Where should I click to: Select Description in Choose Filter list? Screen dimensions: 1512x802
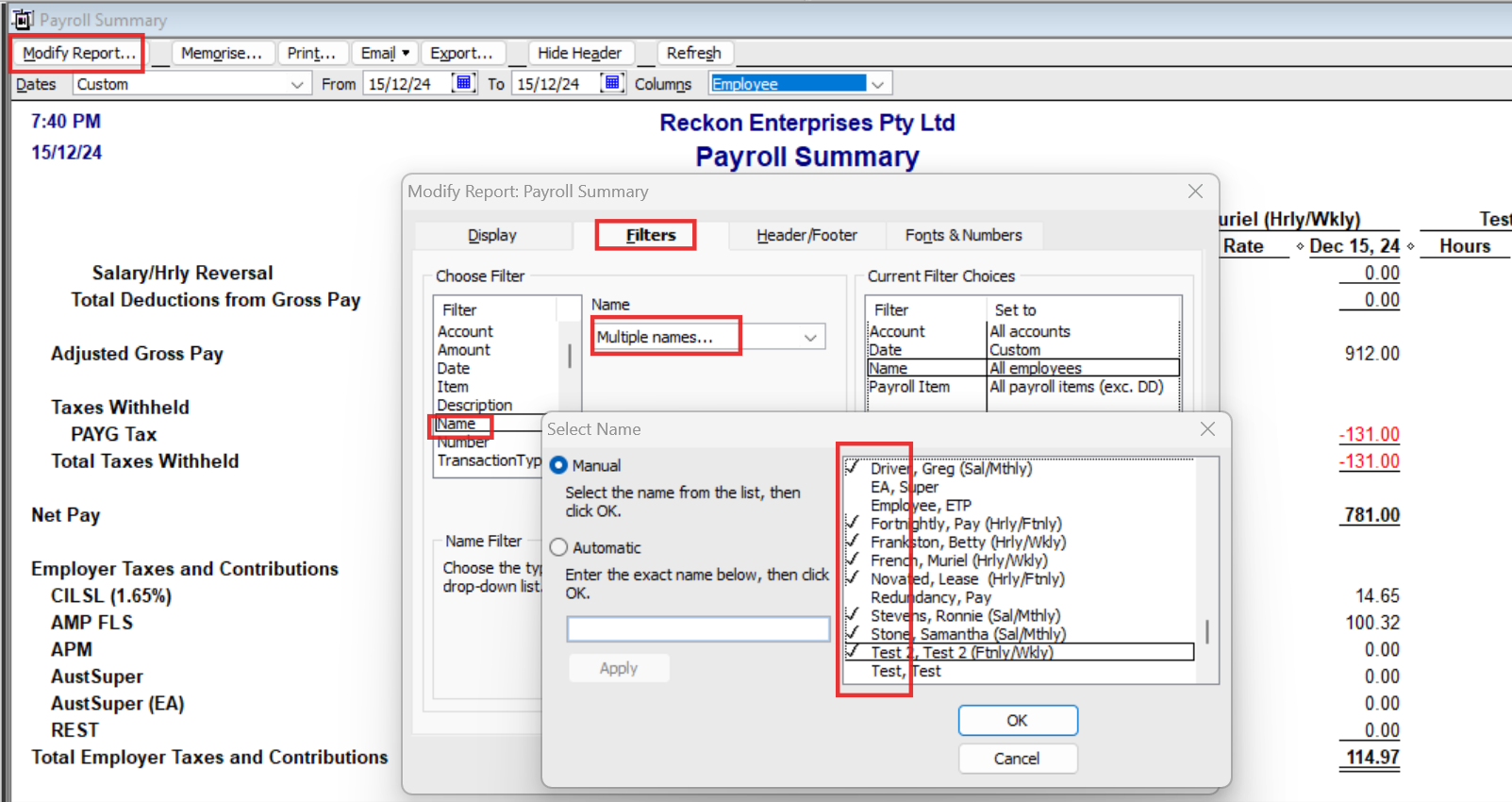click(474, 405)
